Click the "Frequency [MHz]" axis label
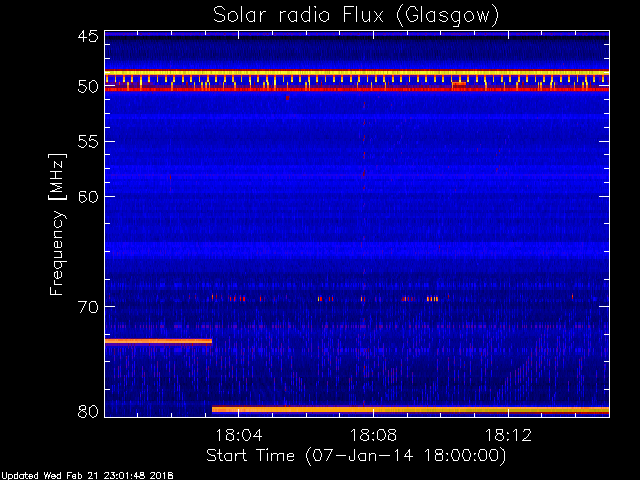 click(57, 224)
